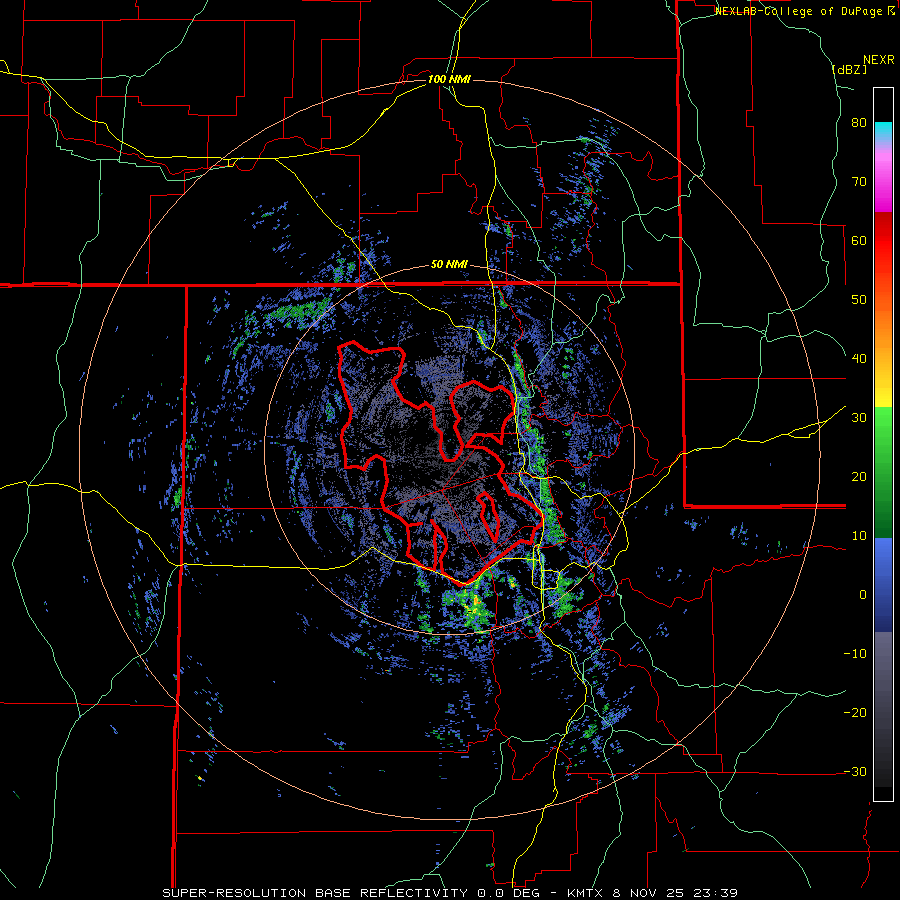The width and height of the screenshot is (900, 900).
Task: Click the 70 value on the dBZ scale
Action: coord(859,181)
